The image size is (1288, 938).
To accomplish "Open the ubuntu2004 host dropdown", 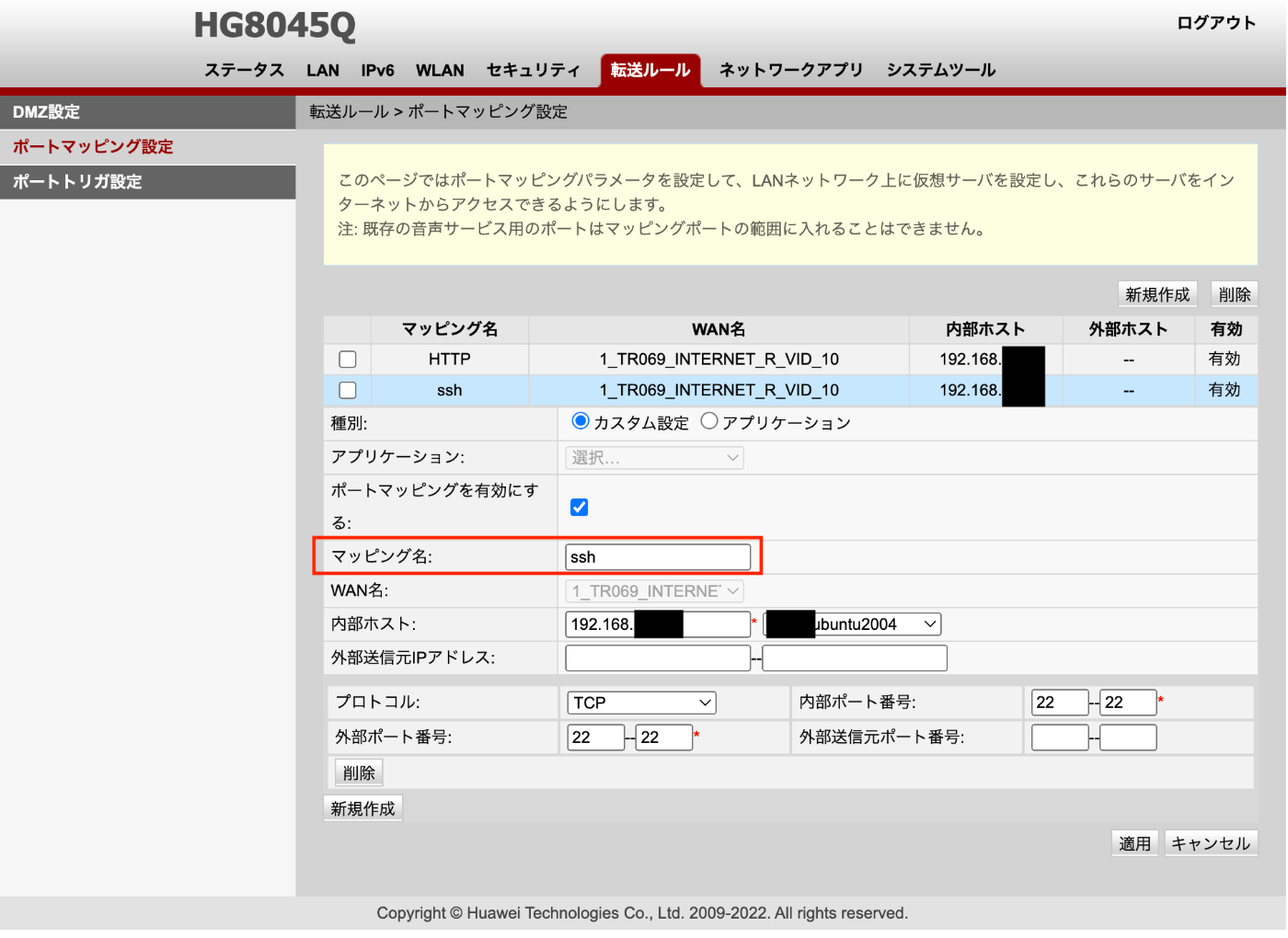I will (x=852, y=624).
